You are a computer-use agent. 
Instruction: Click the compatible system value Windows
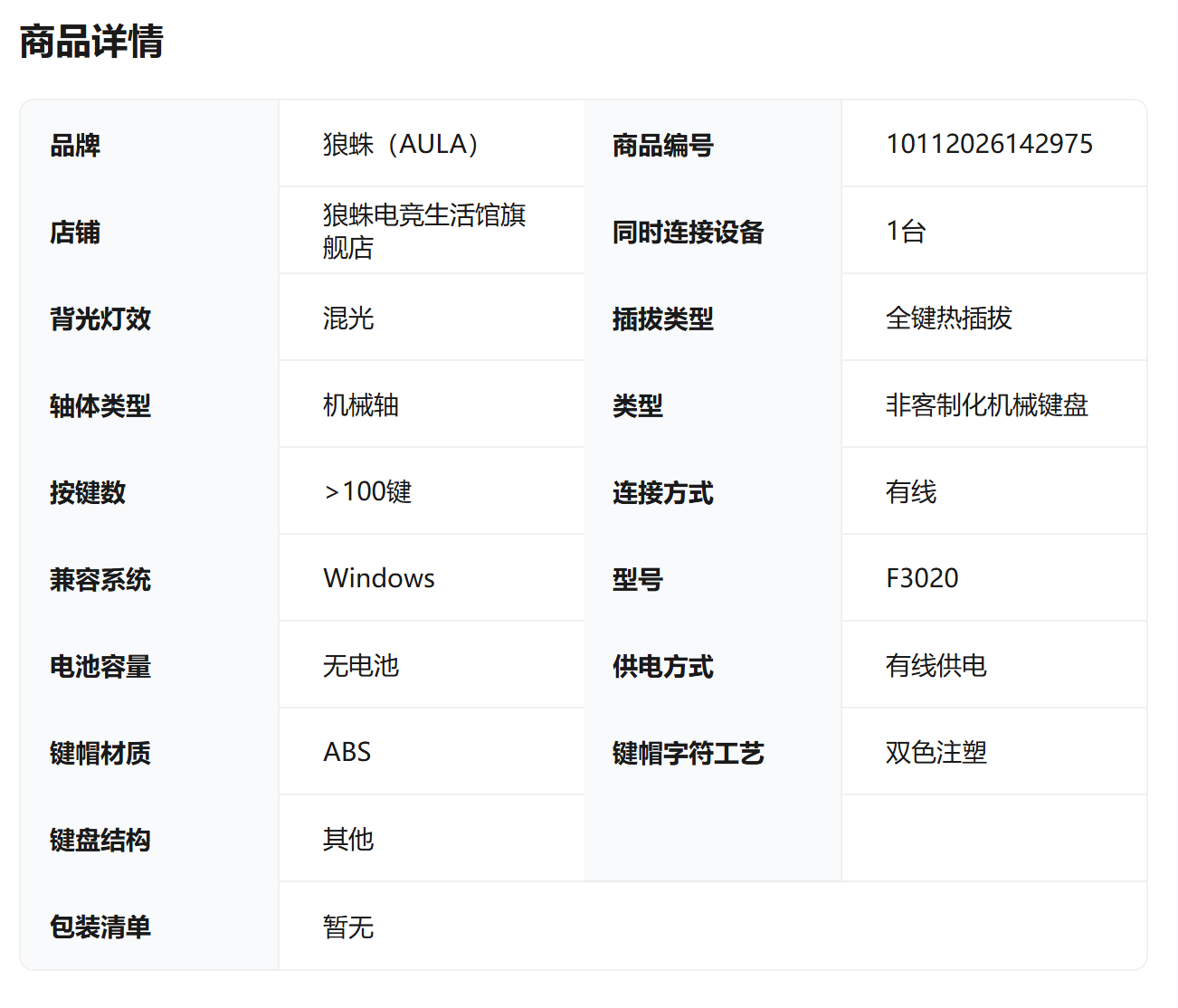(379, 578)
